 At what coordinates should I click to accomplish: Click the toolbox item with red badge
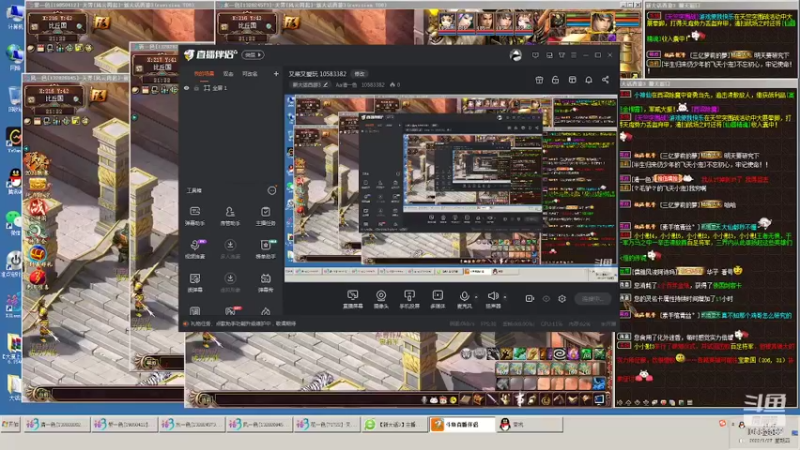click(231, 311)
